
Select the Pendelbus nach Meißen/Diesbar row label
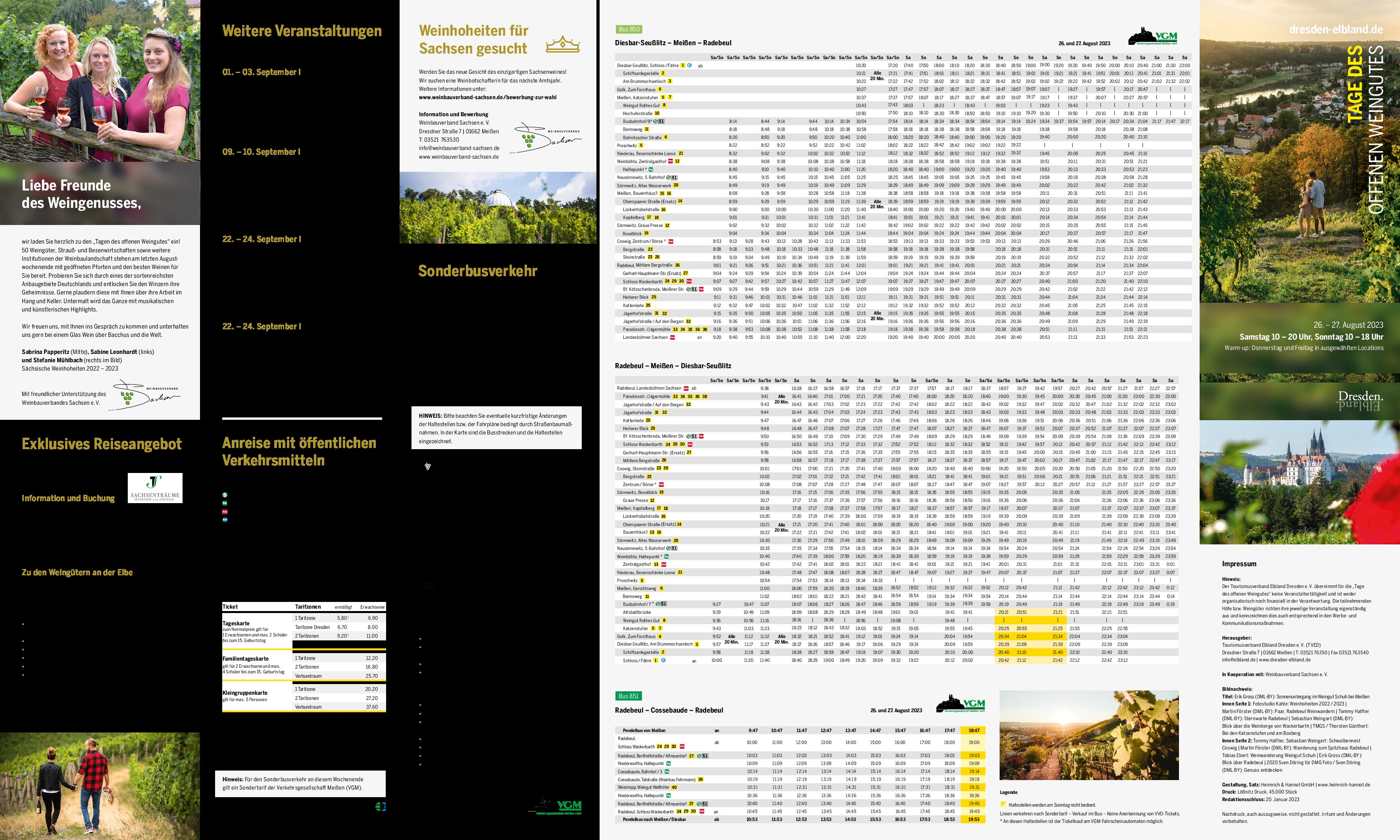click(654, 819)
